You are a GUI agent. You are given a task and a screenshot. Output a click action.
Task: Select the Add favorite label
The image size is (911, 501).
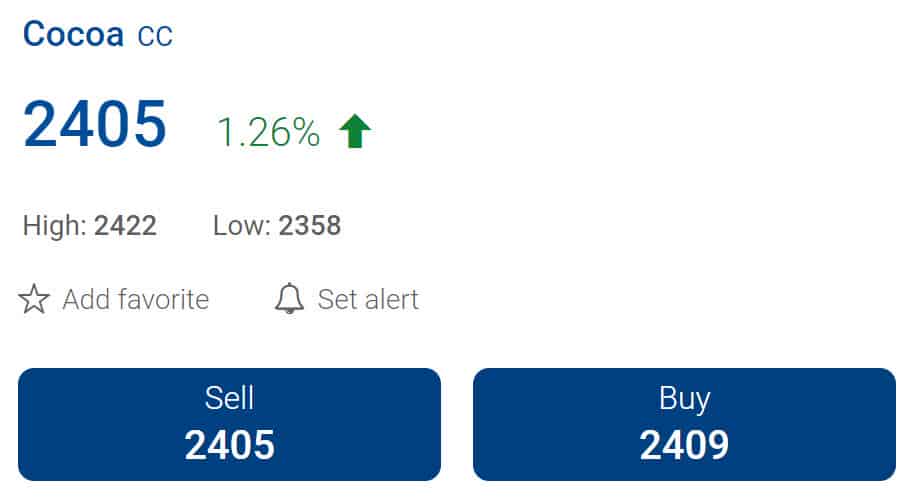point(135,300)
